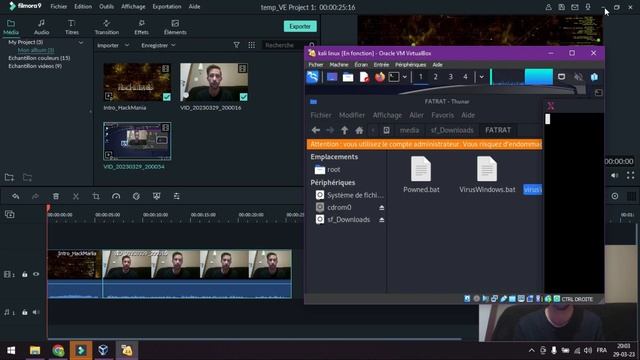Click the add new folder icon
The image size is (640, 360).
tap(9, 178)
